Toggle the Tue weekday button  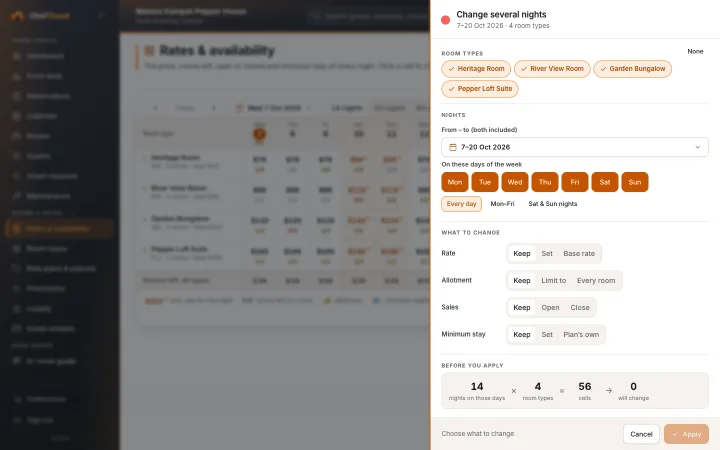[485, 182]
